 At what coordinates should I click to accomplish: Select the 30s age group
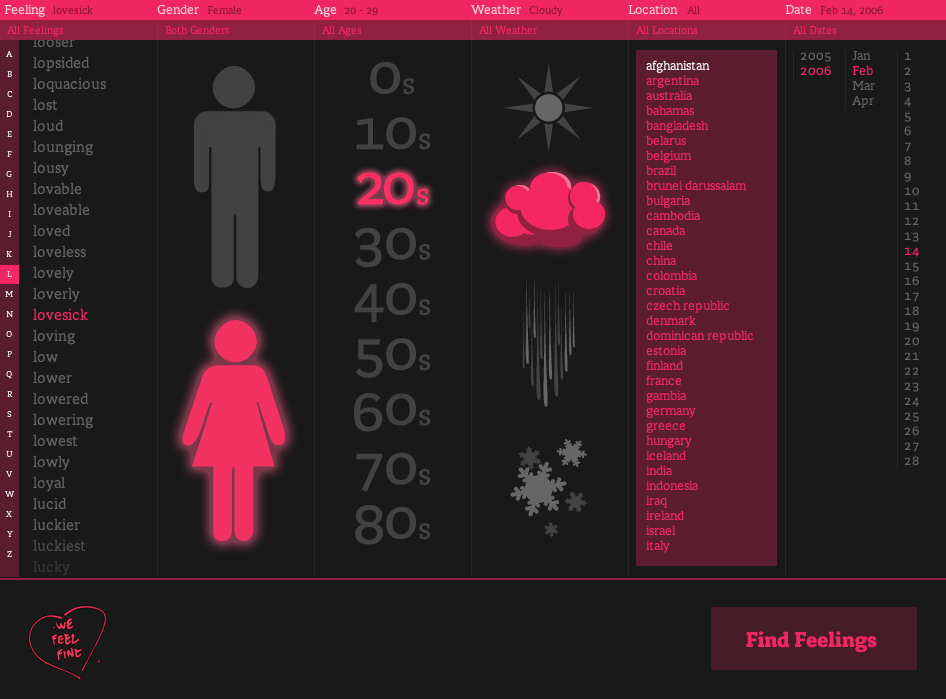[x=392, y=247]
